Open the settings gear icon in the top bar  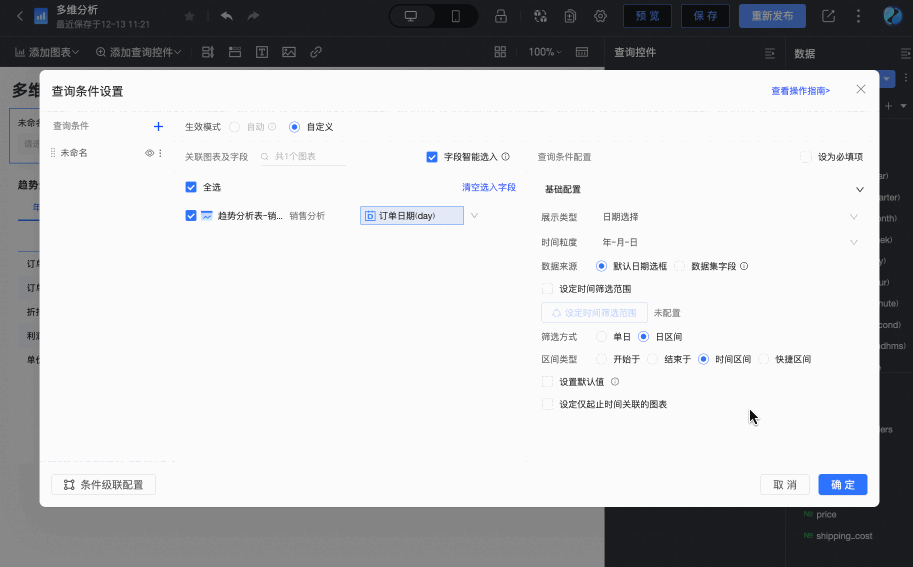[x=600, y=16]
